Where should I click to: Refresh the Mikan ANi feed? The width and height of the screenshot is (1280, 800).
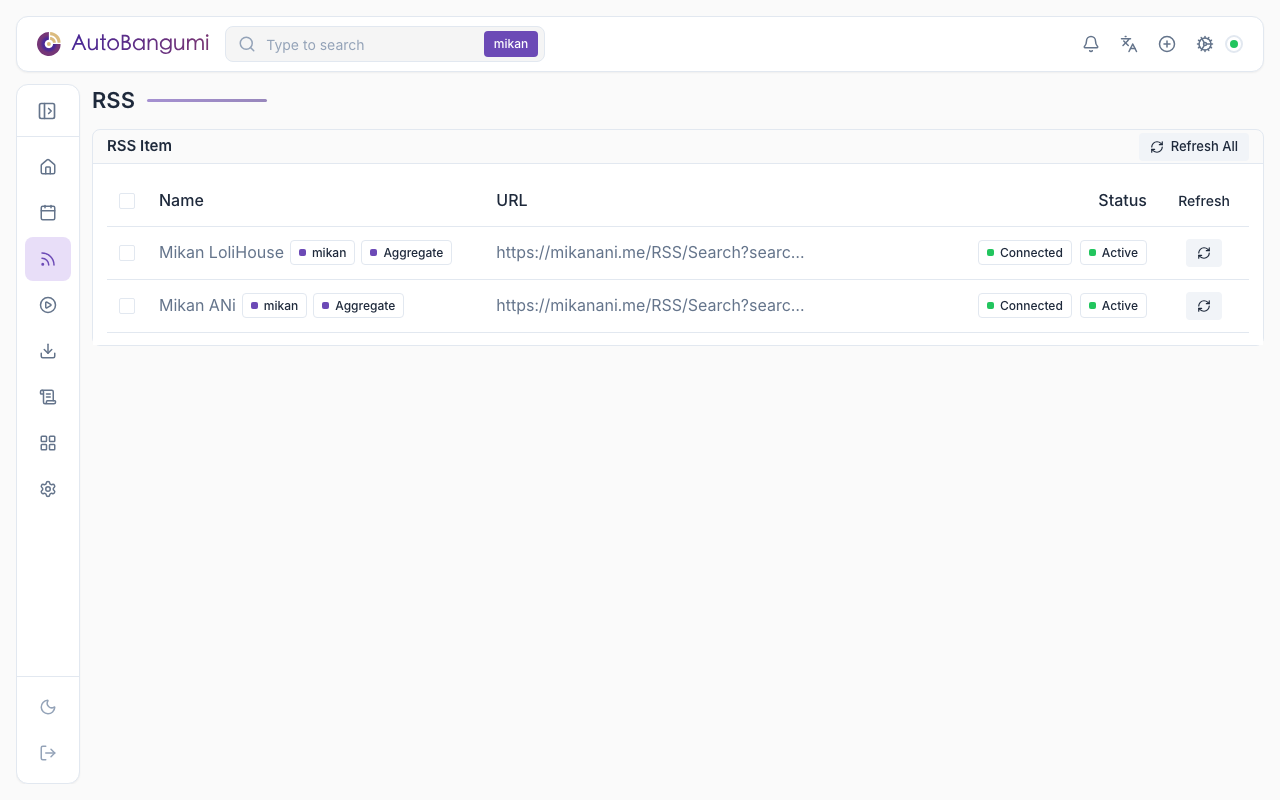point(1204,306)
